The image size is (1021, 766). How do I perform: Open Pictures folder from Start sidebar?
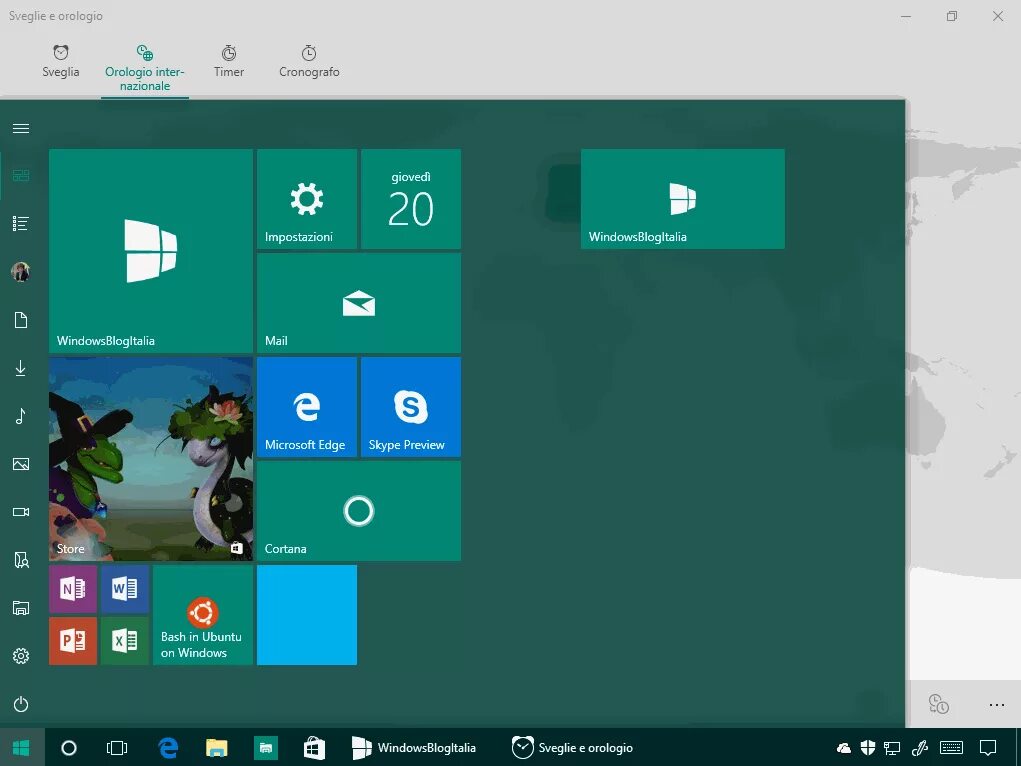coord(21,464)
